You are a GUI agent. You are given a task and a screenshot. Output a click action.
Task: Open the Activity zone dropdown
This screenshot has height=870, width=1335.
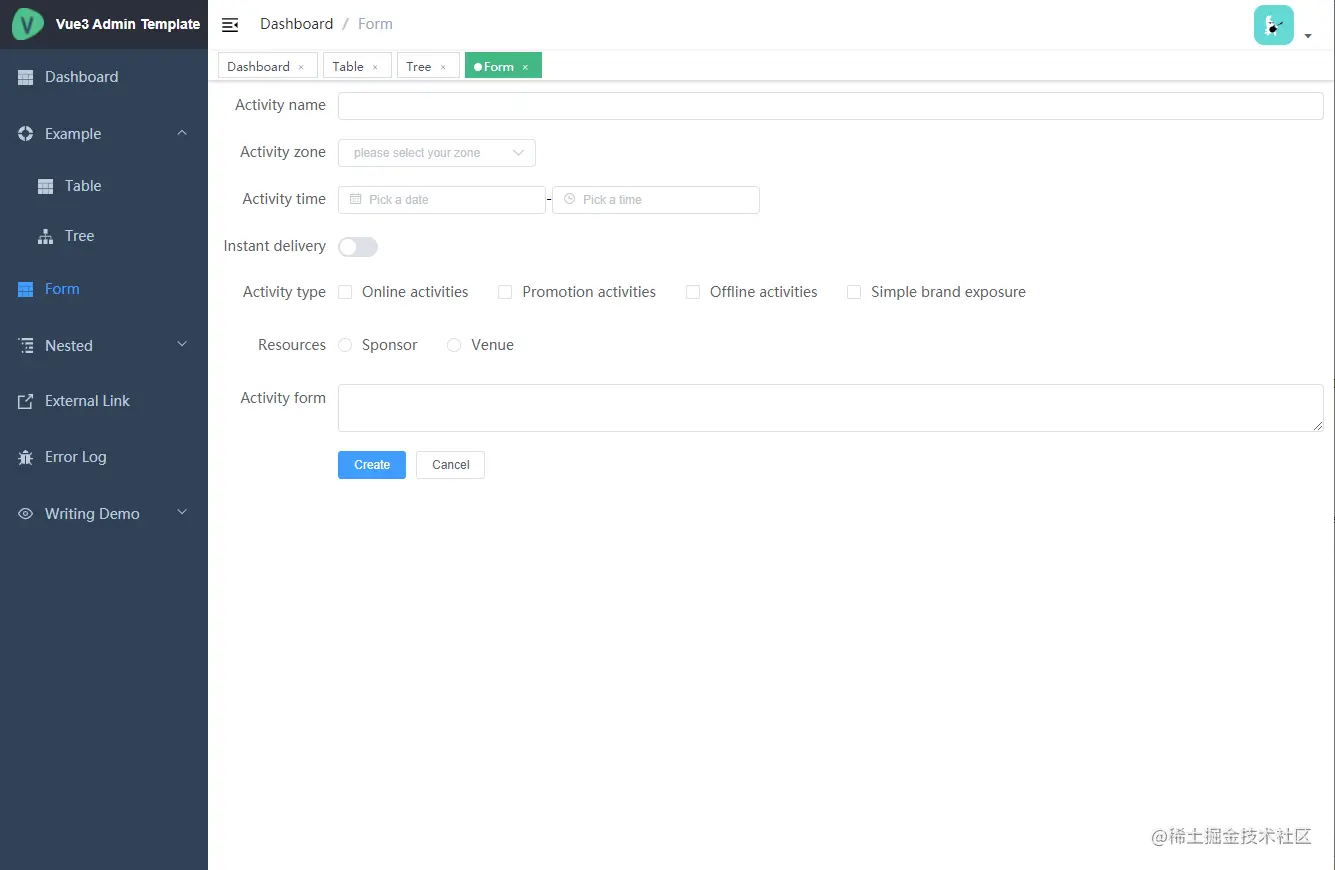coord(436,152)
